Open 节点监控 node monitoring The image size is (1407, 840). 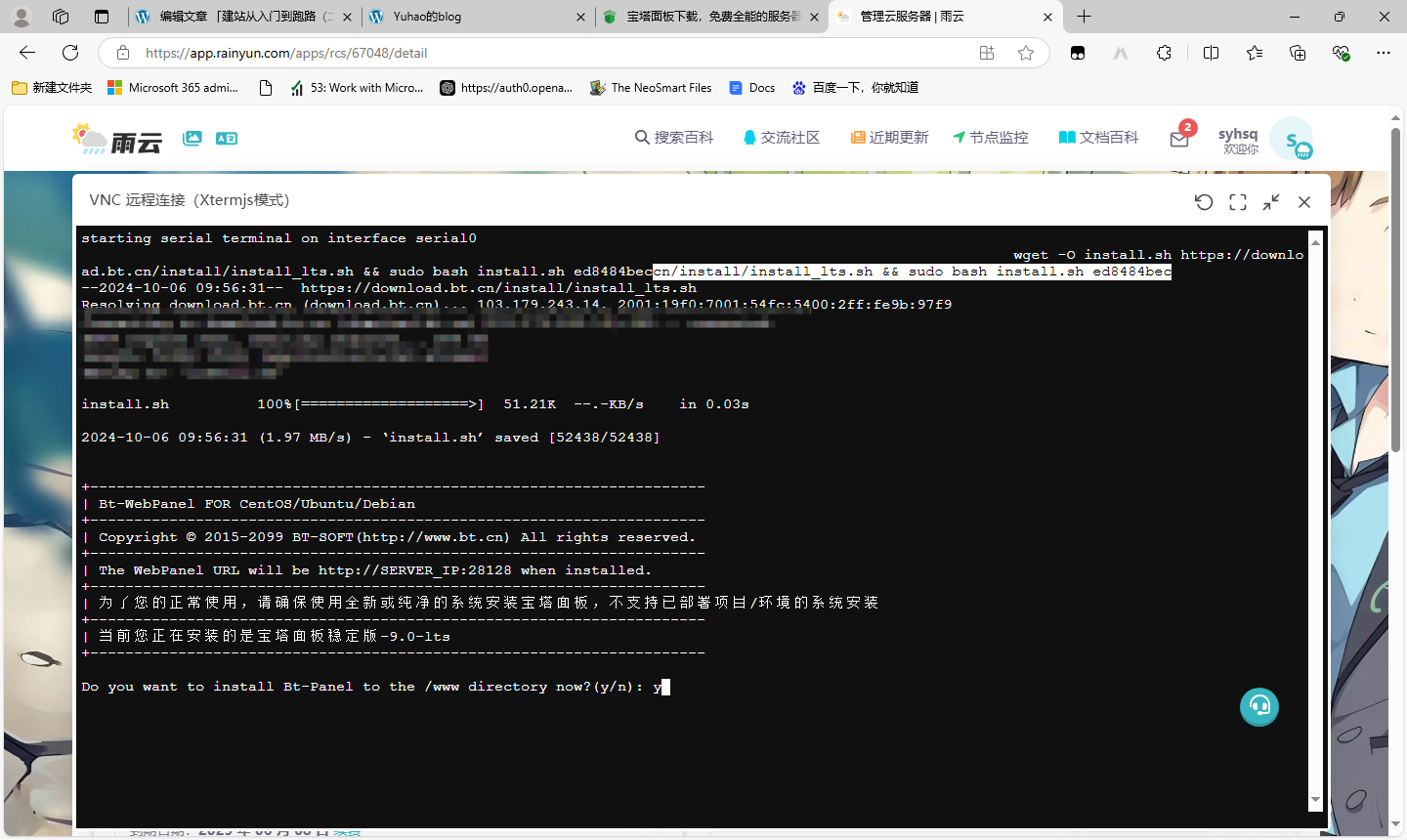pos(991,138)
